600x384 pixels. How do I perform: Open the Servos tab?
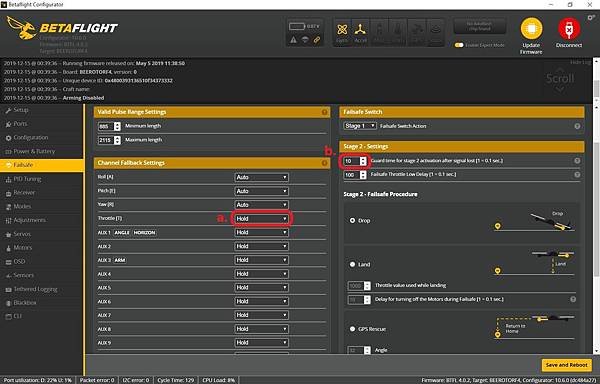click(x=42, y=234)
